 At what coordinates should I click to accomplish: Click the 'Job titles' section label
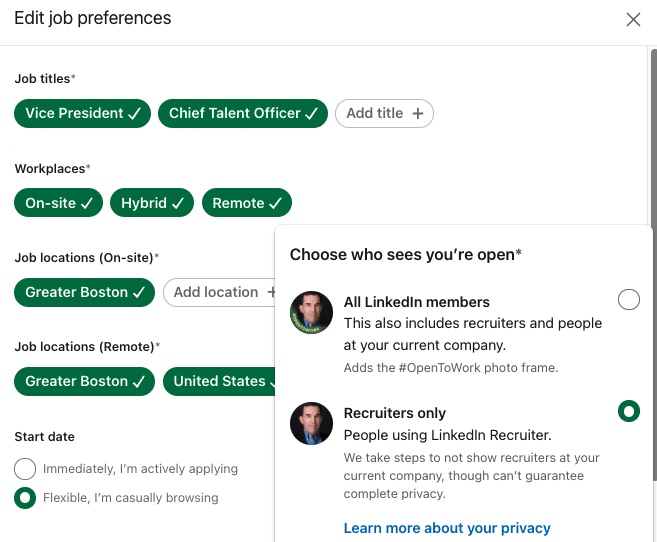click(45, 78)
